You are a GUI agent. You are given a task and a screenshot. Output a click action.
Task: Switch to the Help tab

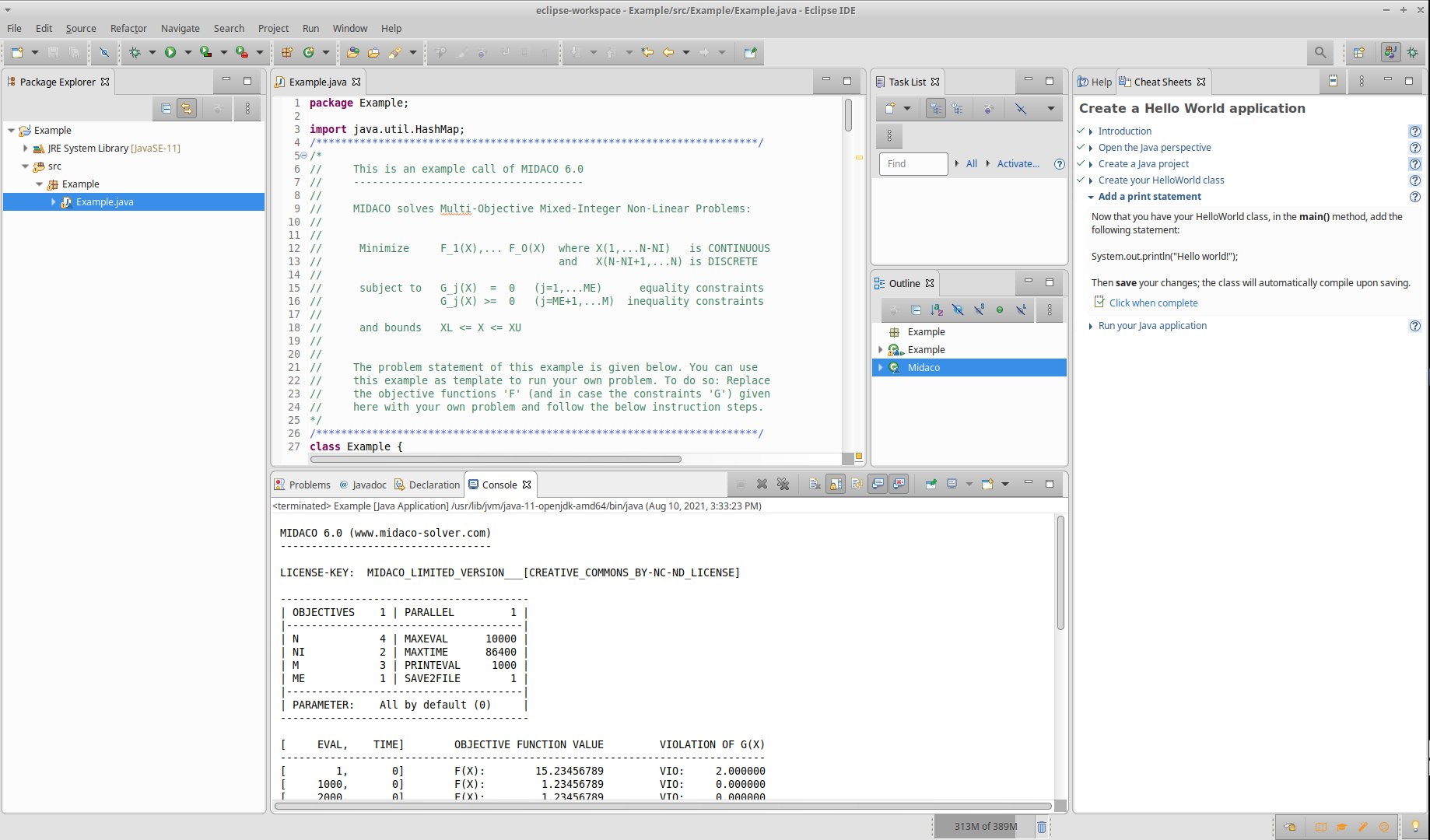point(1094,82)
